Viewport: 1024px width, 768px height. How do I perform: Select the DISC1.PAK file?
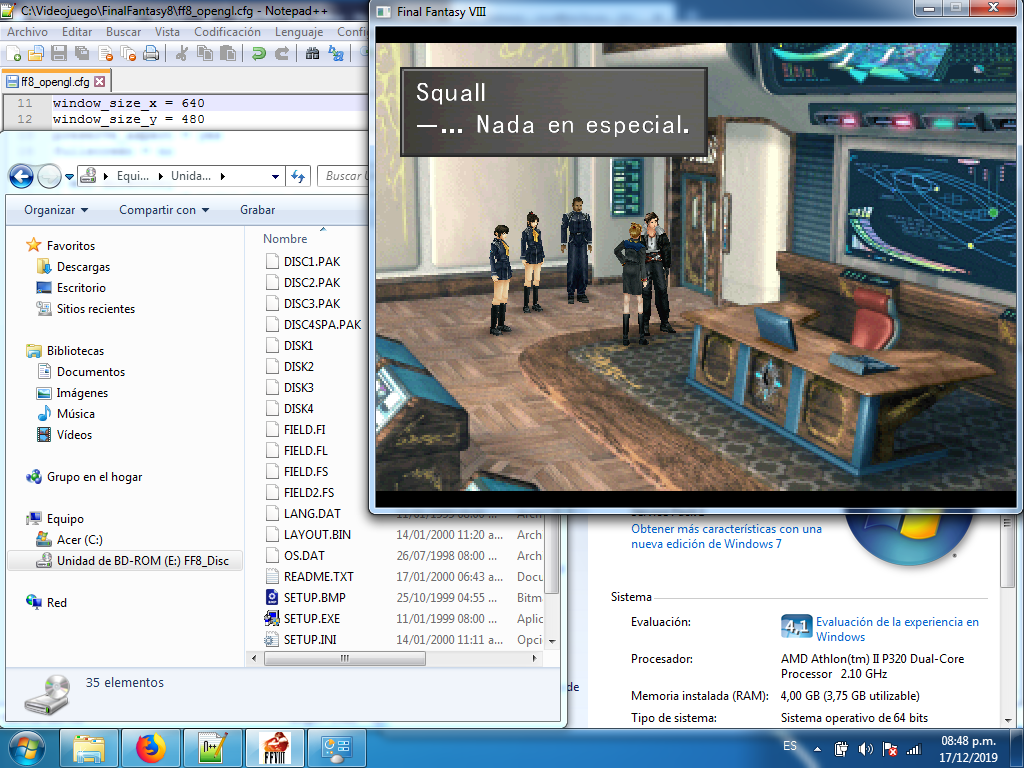(312, 261)
